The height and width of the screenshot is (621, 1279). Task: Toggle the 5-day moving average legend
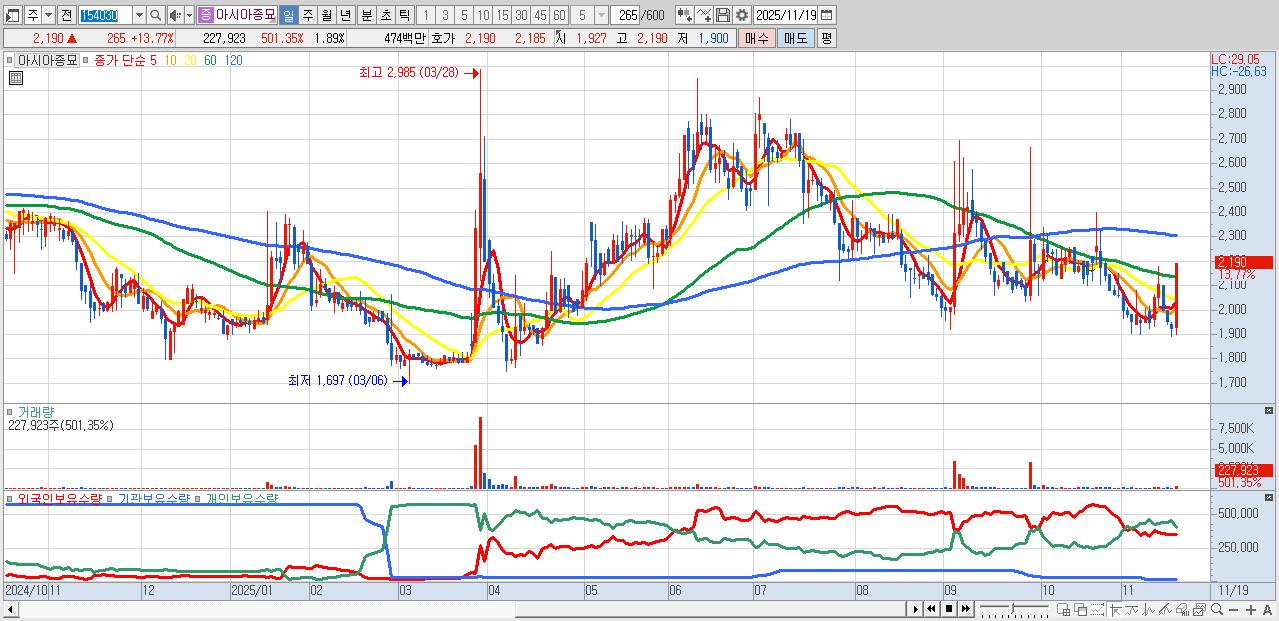coord(153,60)
